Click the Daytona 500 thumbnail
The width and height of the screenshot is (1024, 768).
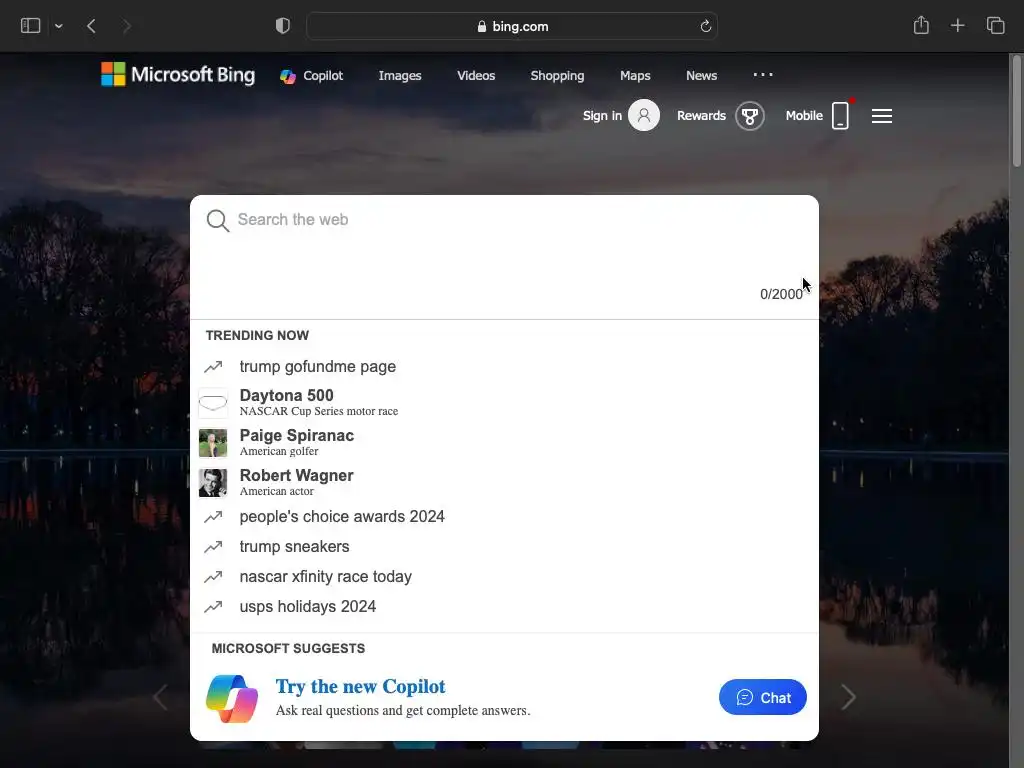tap(213, 403)
